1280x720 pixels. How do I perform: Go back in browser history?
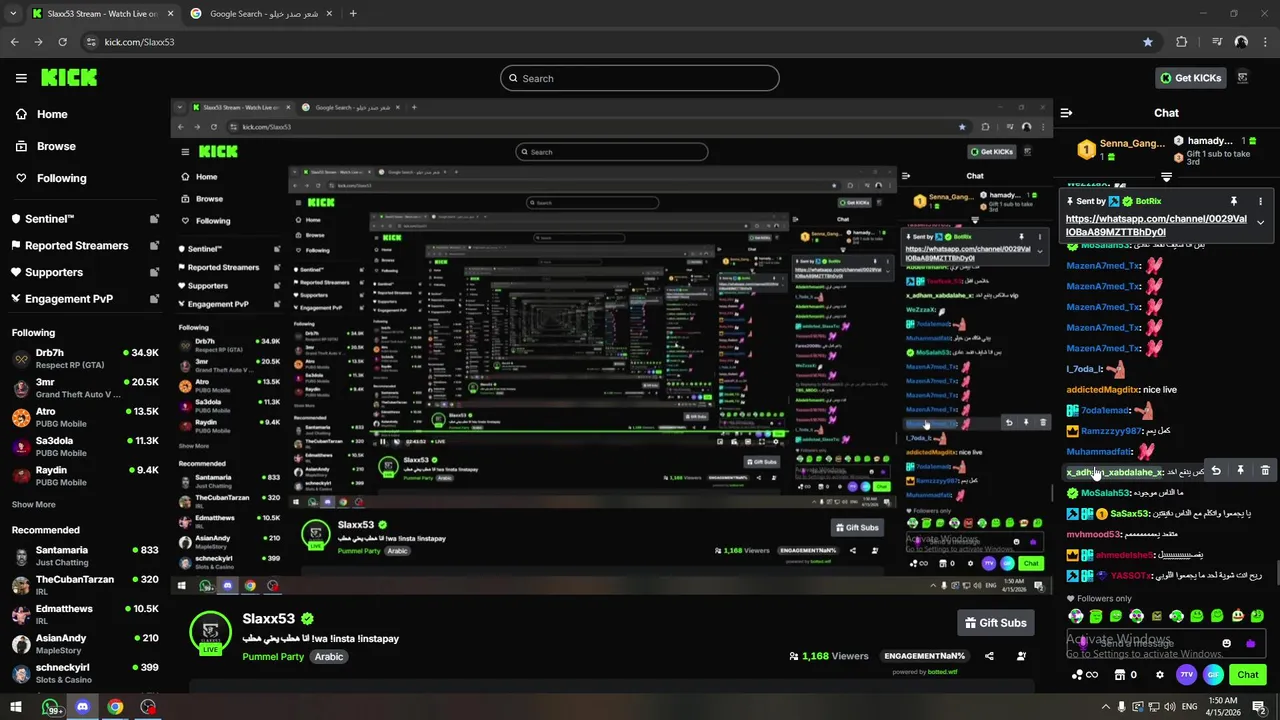pos(14,42)
